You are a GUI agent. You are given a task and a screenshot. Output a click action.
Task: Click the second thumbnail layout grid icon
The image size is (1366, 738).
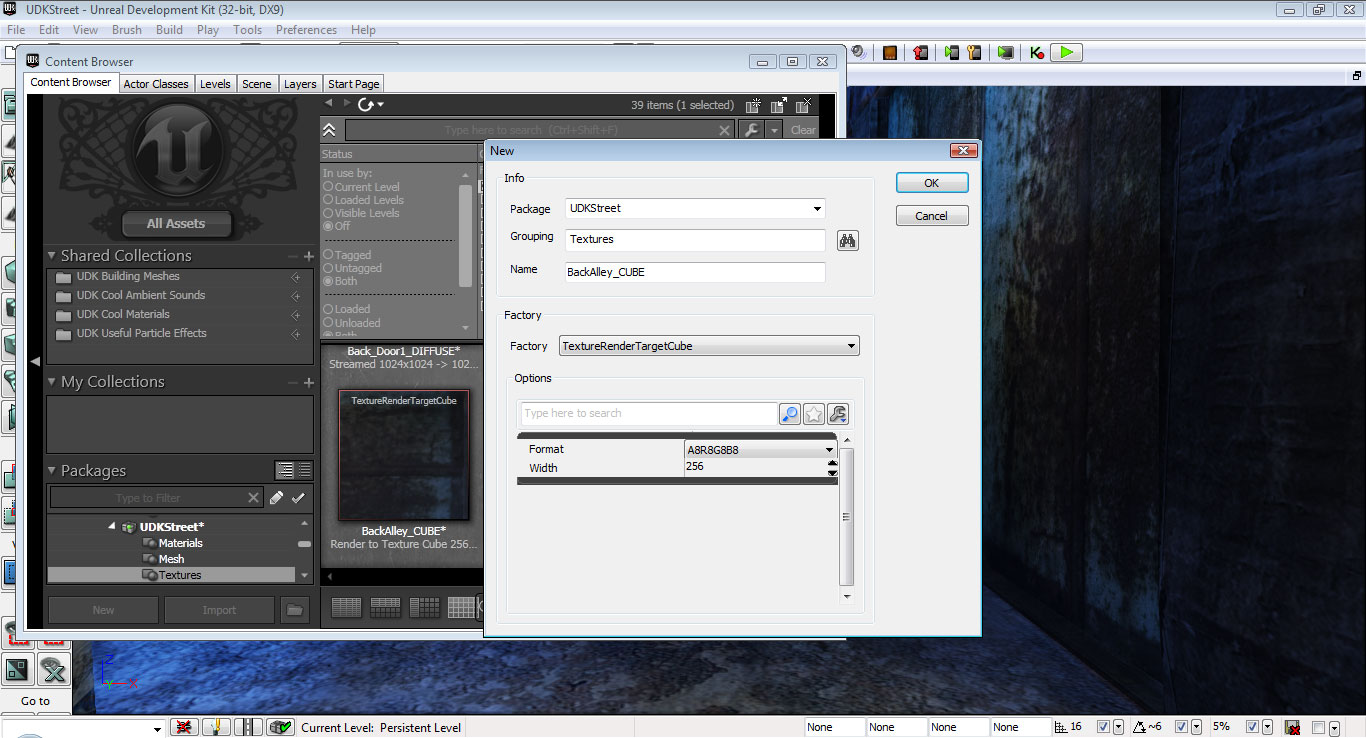[385, 607]
